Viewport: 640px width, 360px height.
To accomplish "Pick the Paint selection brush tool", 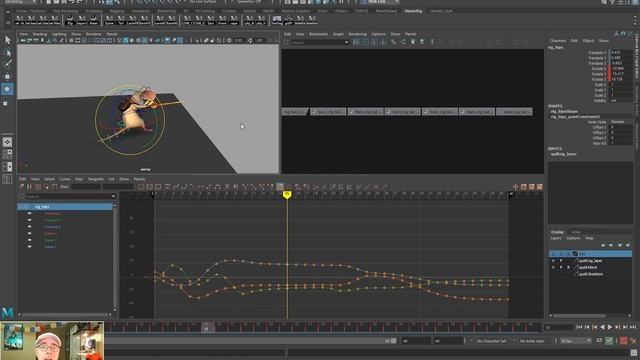I will tap(7, 64).
